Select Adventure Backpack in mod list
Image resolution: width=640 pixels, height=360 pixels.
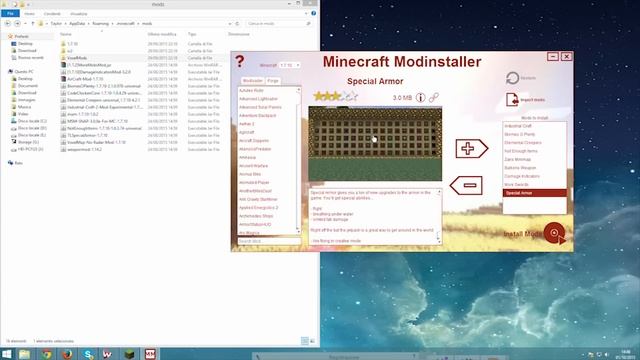point(258,116)
